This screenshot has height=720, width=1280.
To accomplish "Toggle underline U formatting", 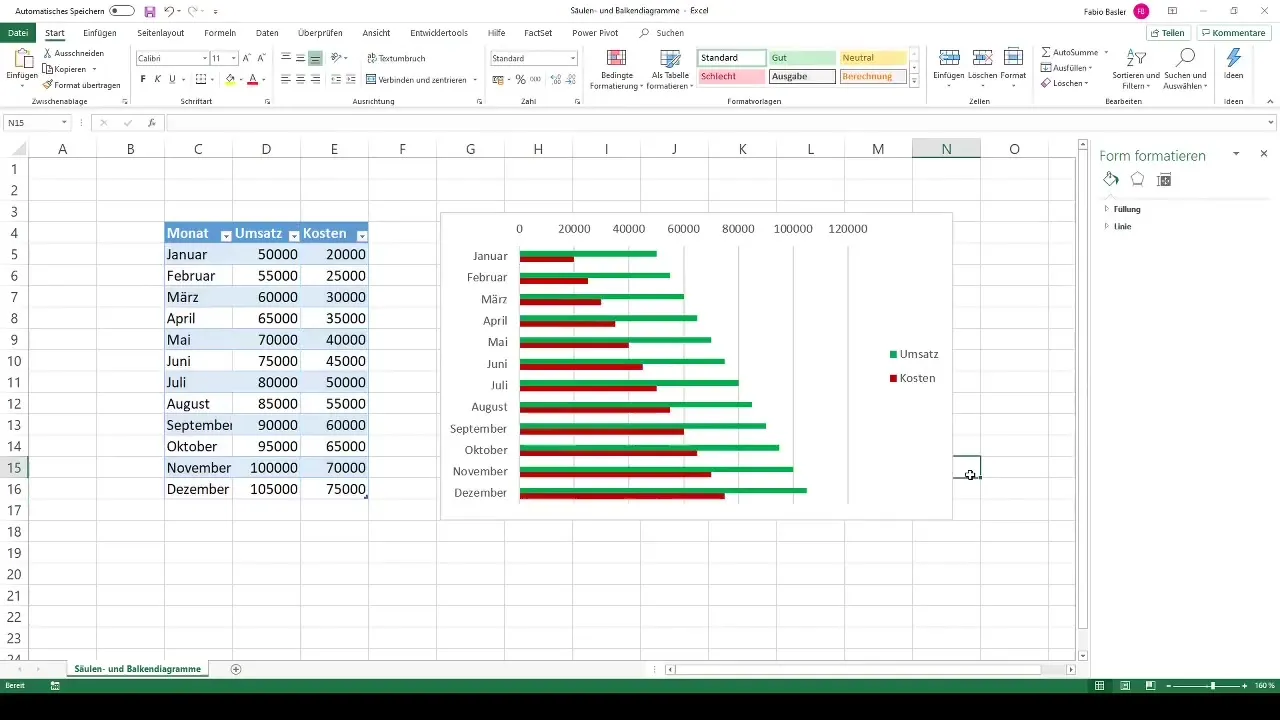I will (171, 79).
